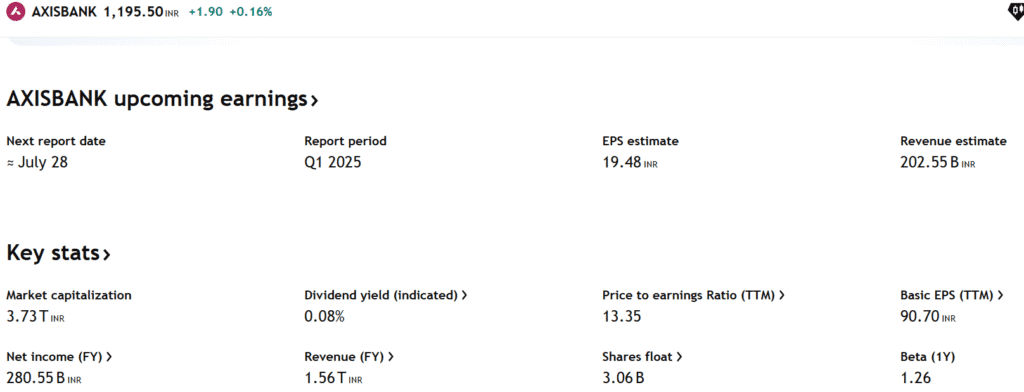1024x392 pixels.
Task: Open Dividend yield (indicated) details
Action: pyautogui.click(x=386, y=295)
